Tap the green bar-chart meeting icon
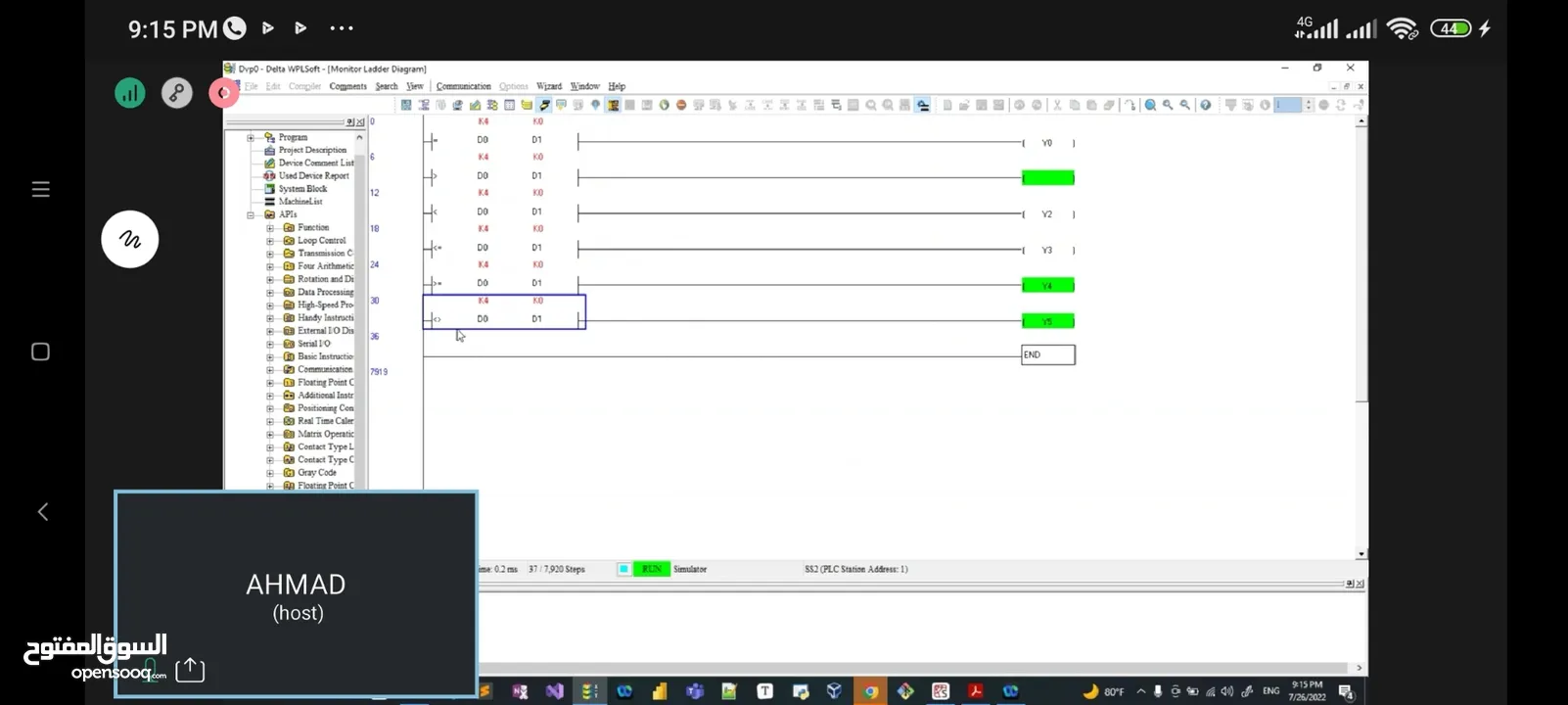 (x=130, y=93)
